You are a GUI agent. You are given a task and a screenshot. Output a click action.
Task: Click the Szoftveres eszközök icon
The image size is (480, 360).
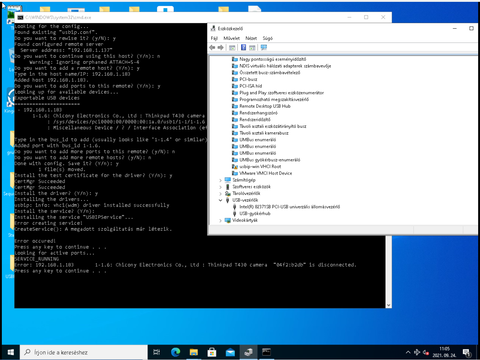click(x=228, y=187)
